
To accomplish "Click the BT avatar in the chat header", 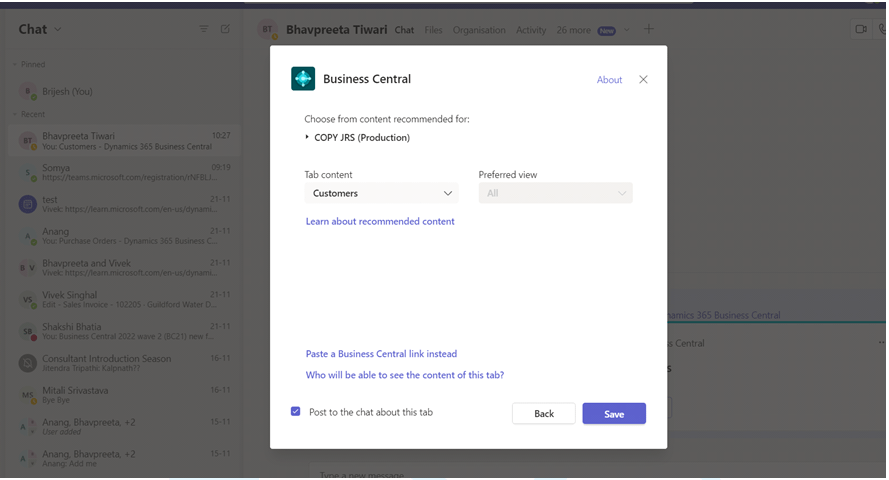I will click(267, 29).
